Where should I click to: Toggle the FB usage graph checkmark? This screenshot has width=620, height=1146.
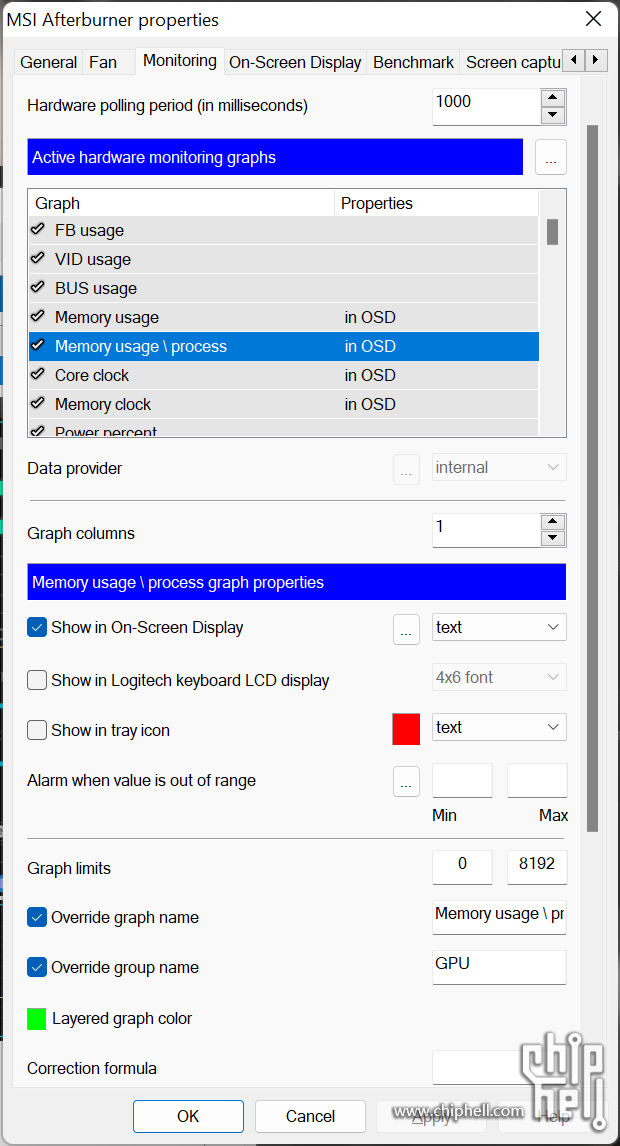(x=37, y=229)
